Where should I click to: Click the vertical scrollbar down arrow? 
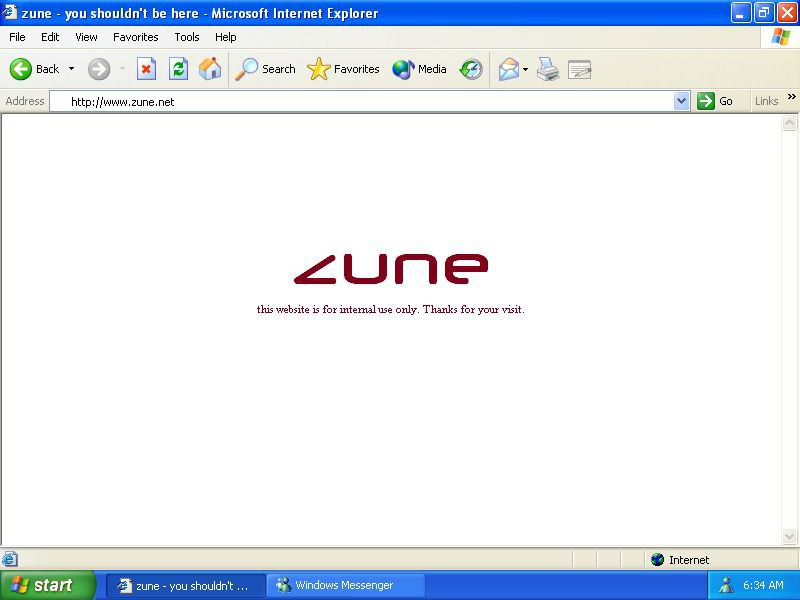pos(789,537)
